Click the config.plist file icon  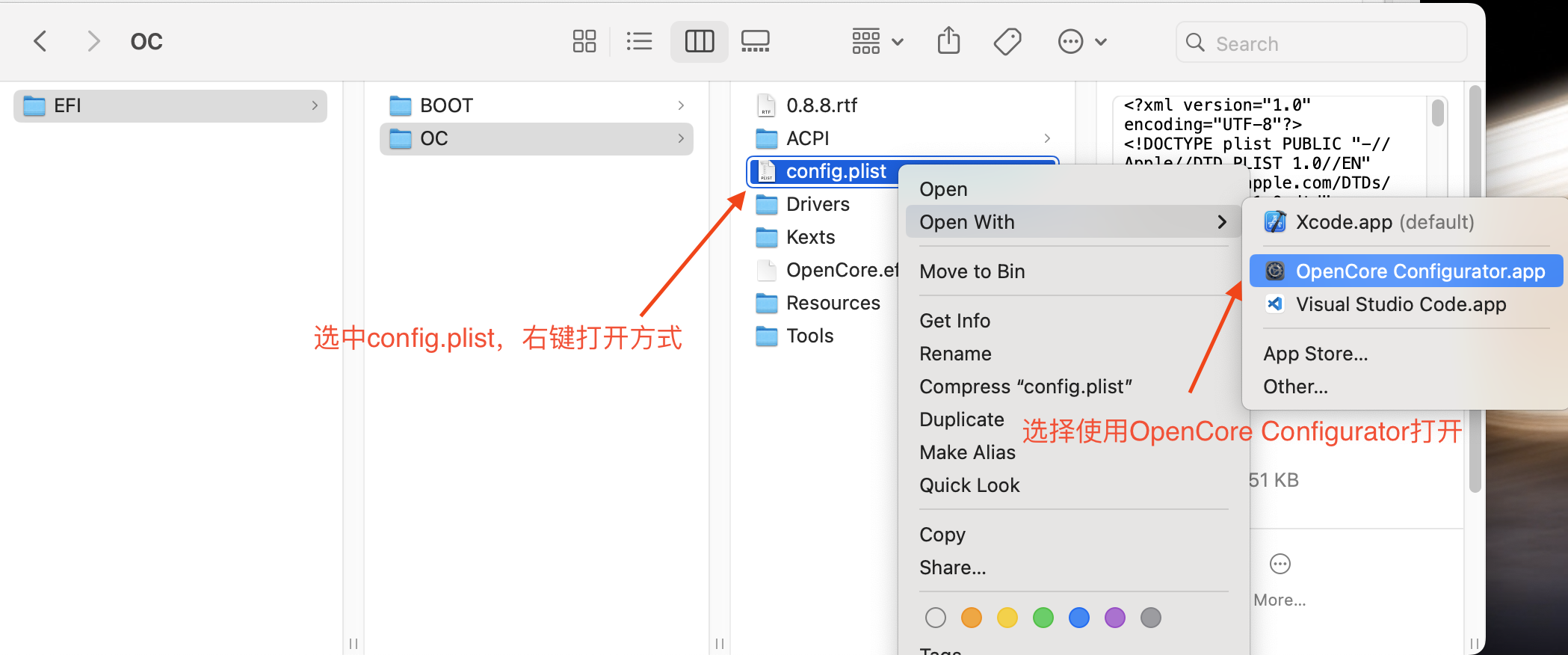pos(766,171)
